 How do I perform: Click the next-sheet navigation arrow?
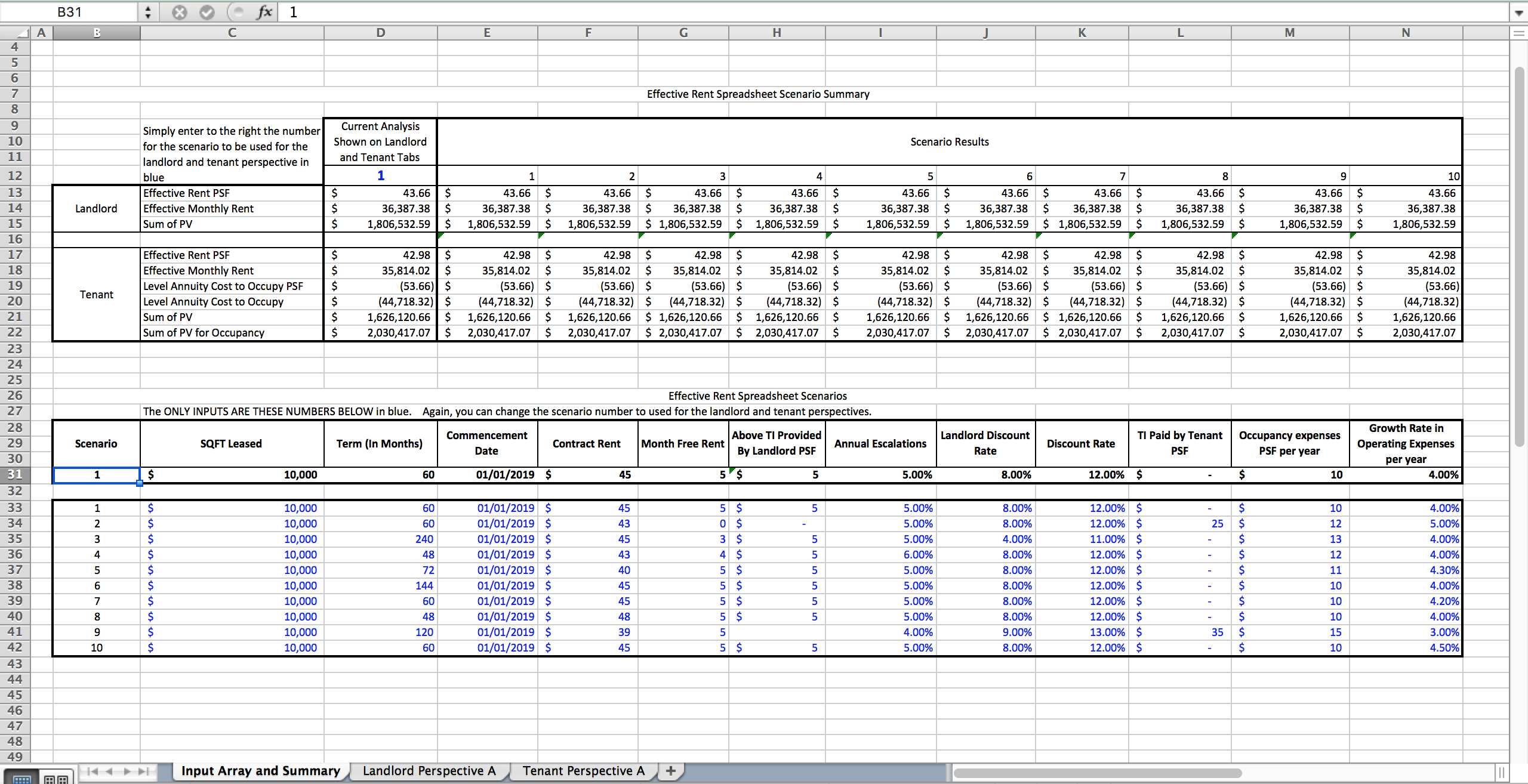pyautogui.click(x=127, y=771)
